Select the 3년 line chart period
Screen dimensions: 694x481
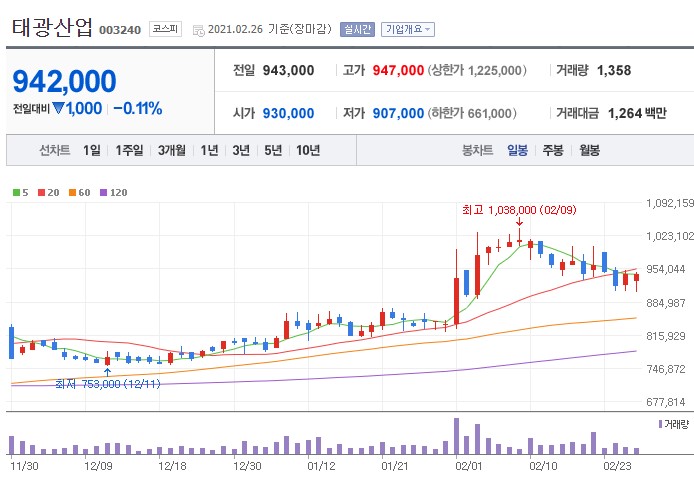[x=241, y=150]
